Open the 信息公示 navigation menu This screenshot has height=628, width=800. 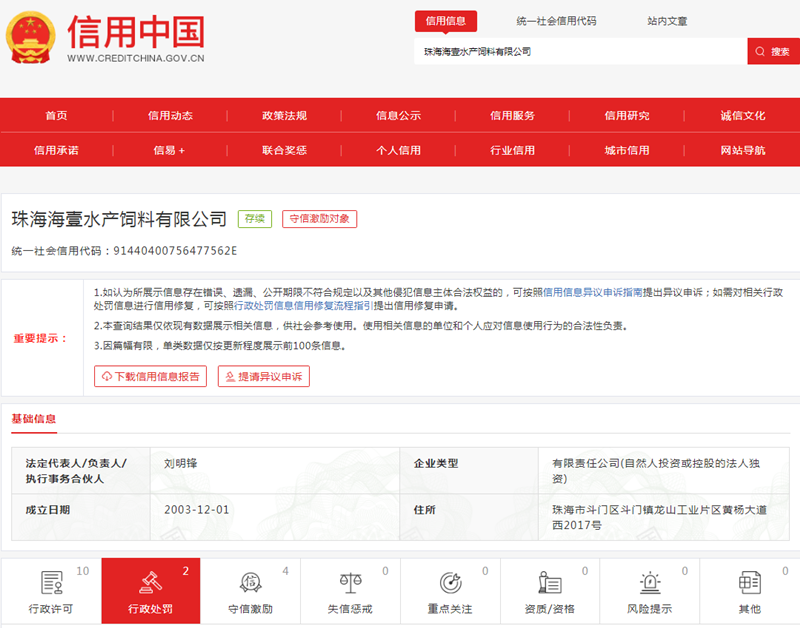398,115
